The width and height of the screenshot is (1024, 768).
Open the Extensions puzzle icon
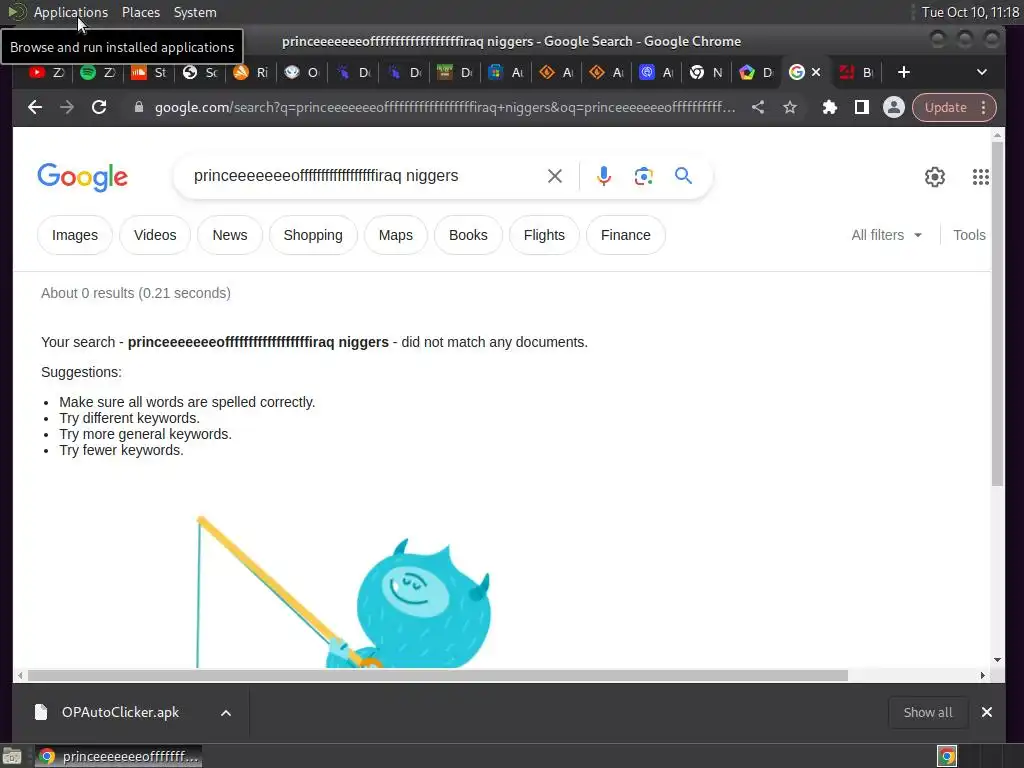829,107
